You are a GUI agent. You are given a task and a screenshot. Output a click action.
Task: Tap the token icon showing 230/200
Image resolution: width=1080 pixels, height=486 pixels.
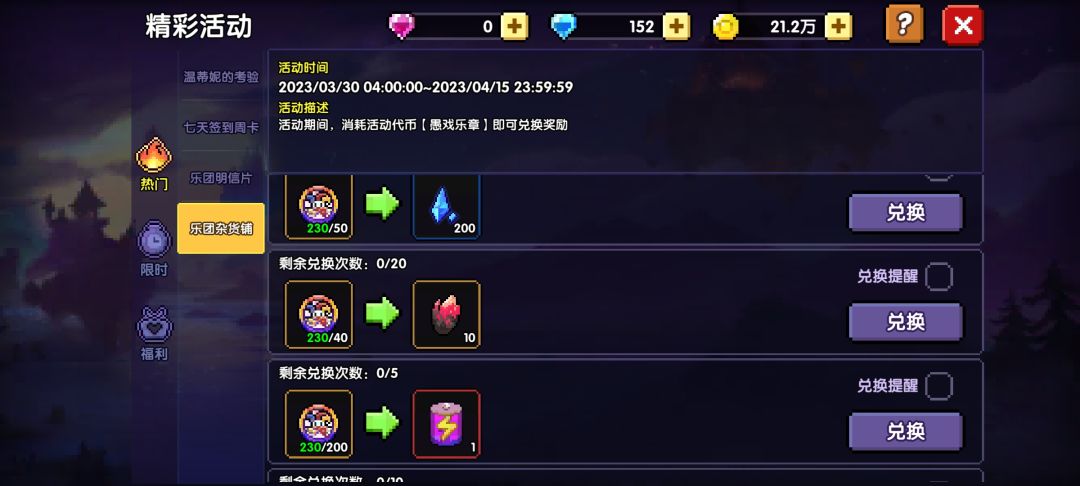pyautogui.click(x=318, y=424)
